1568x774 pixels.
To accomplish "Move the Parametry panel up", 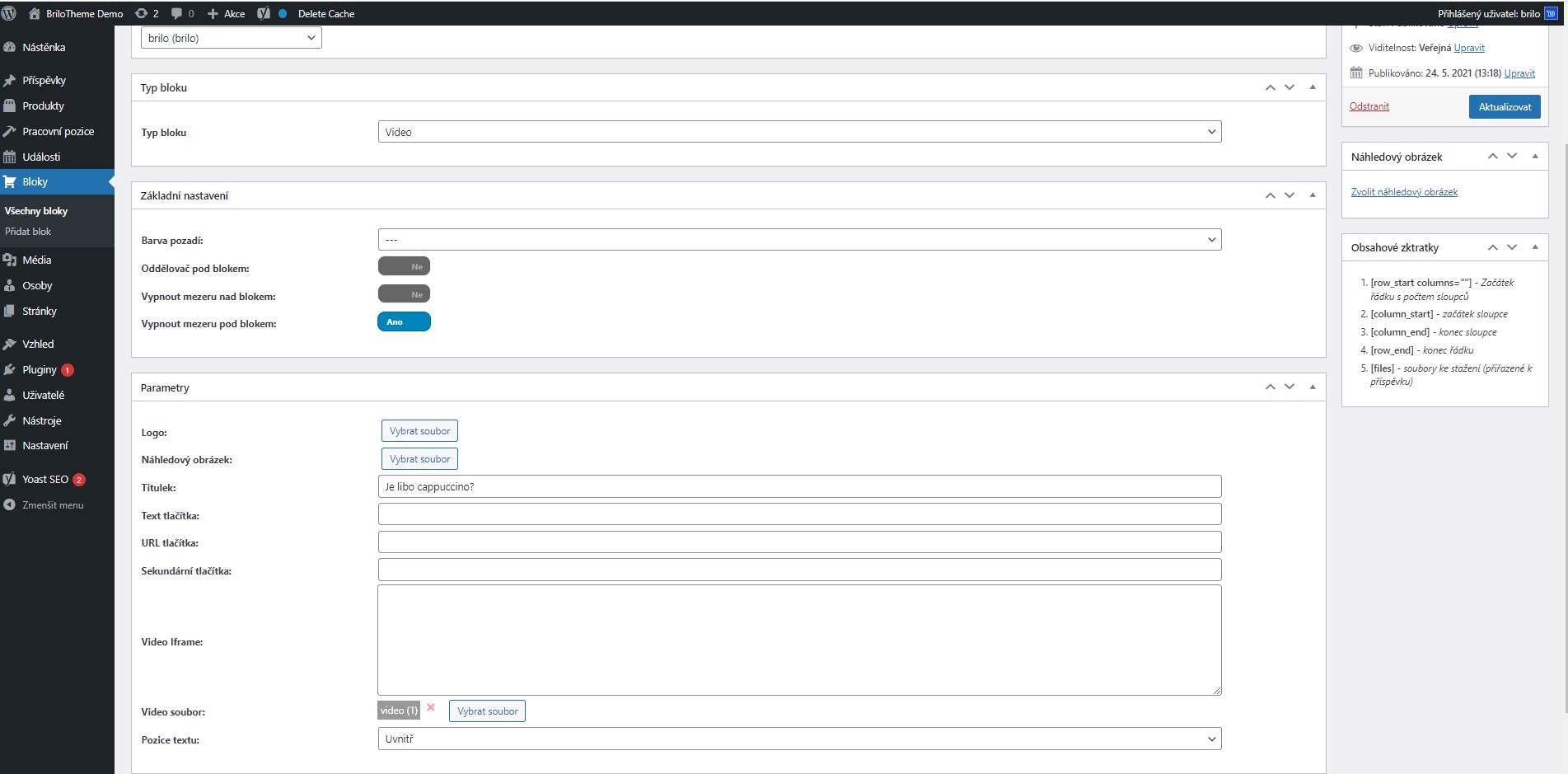I will pos(1270,387).
